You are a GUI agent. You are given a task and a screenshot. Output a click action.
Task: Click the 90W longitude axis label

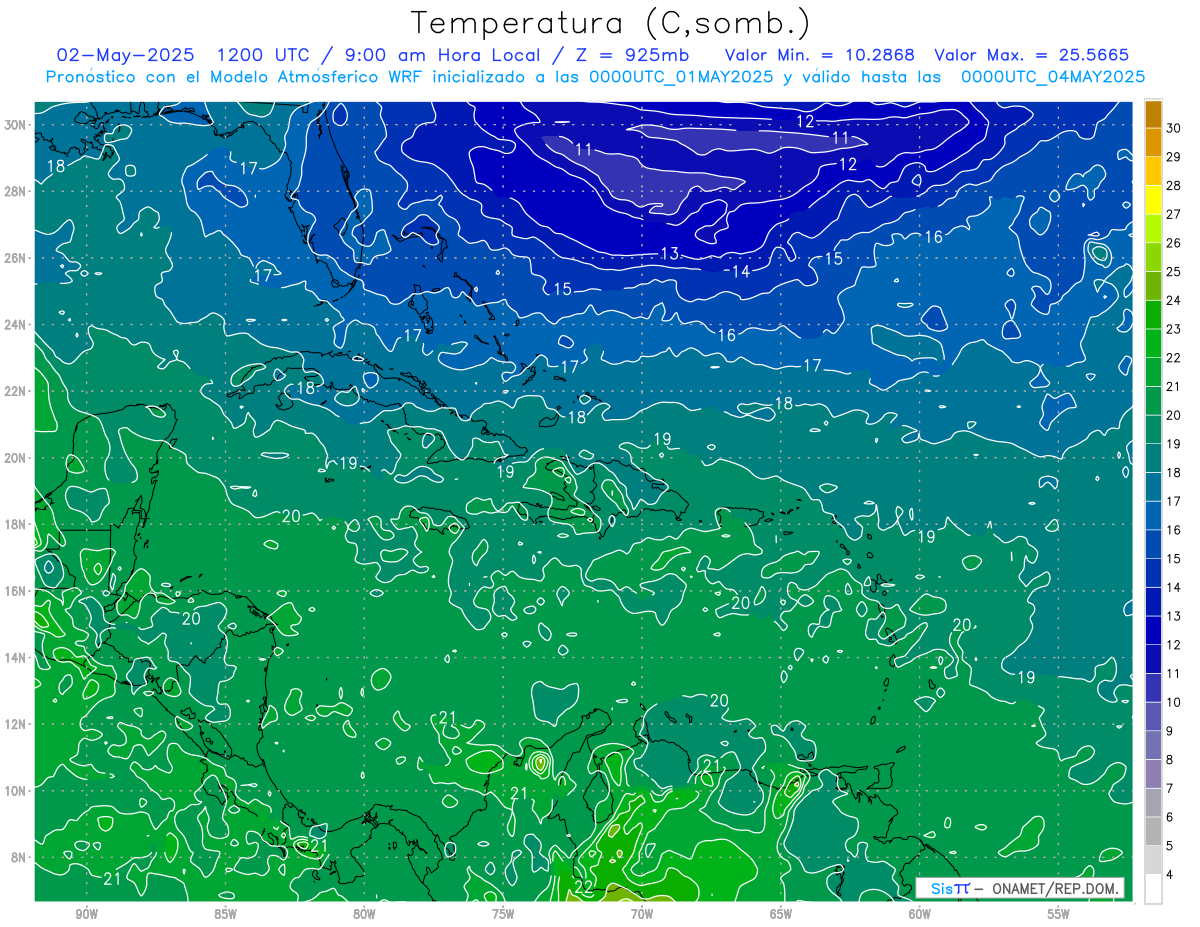(86, 914)
